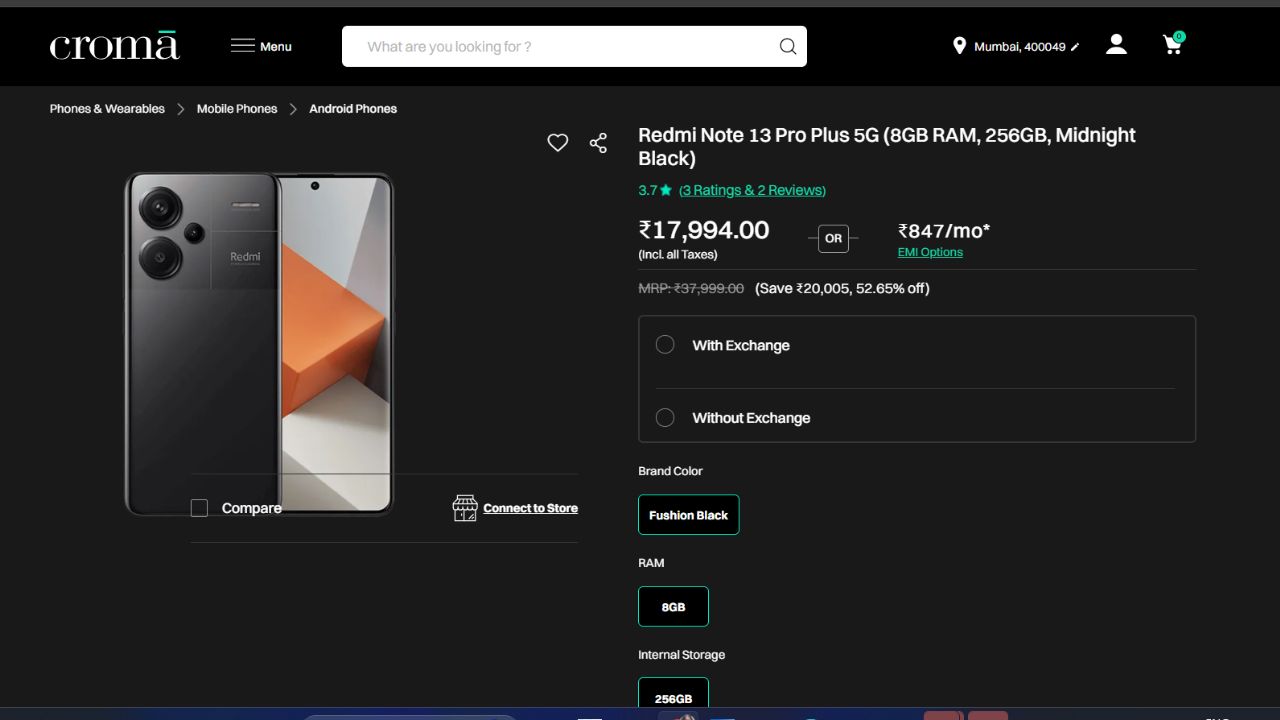Image resolution: width=1280 pixels, height=720 pixels.
Task: Click the Save ₹20,005, 52.65% off text
Action: (x=842, y=288)
